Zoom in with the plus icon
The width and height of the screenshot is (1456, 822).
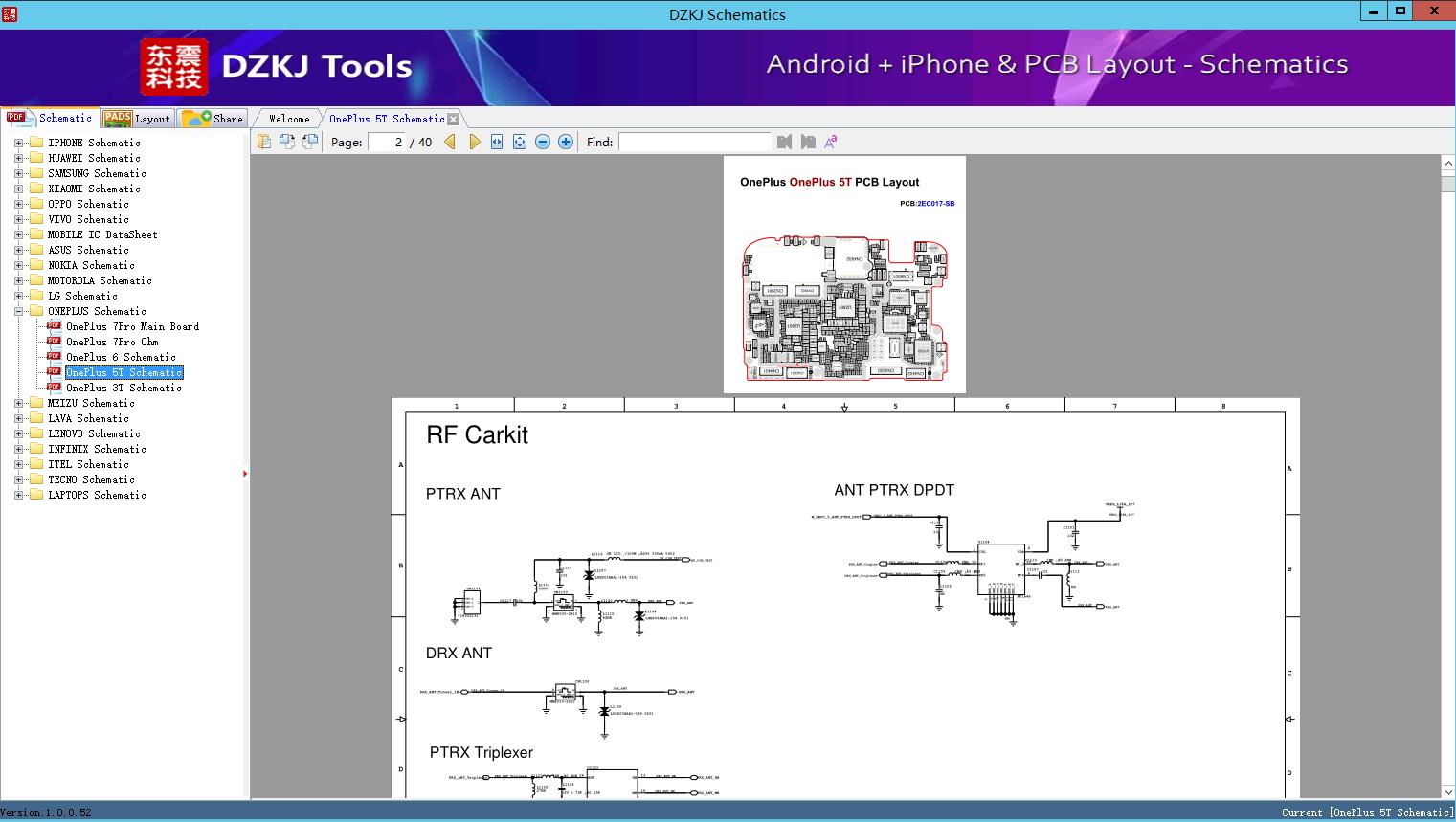[566, 142]
